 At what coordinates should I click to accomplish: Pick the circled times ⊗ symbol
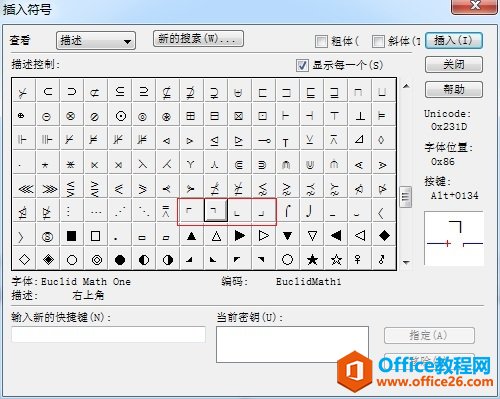tap(72, 115)
